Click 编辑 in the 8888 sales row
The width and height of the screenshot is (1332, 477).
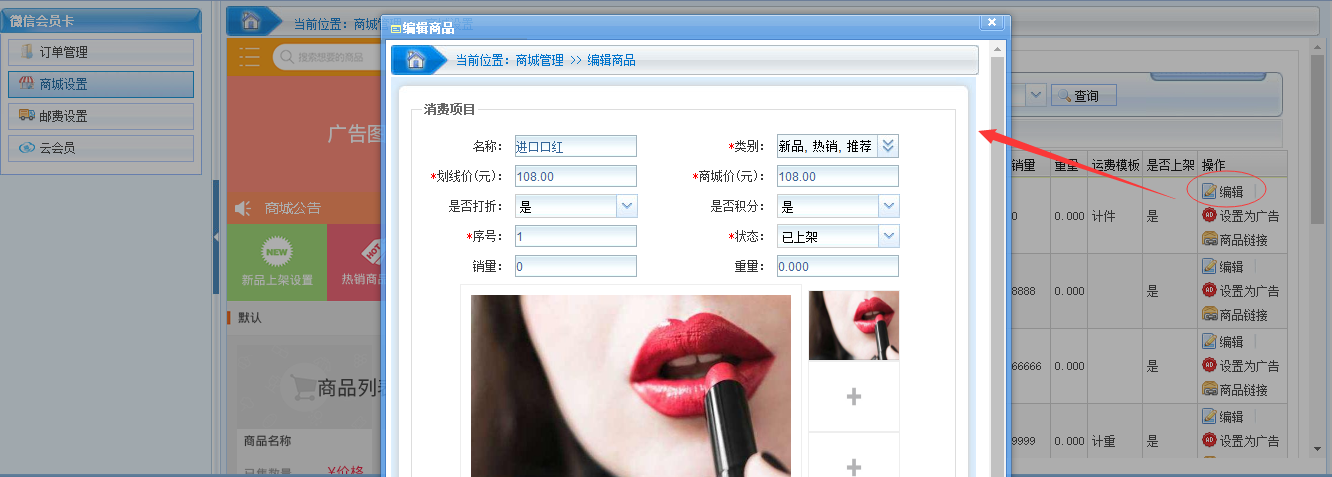[1223, 267]
